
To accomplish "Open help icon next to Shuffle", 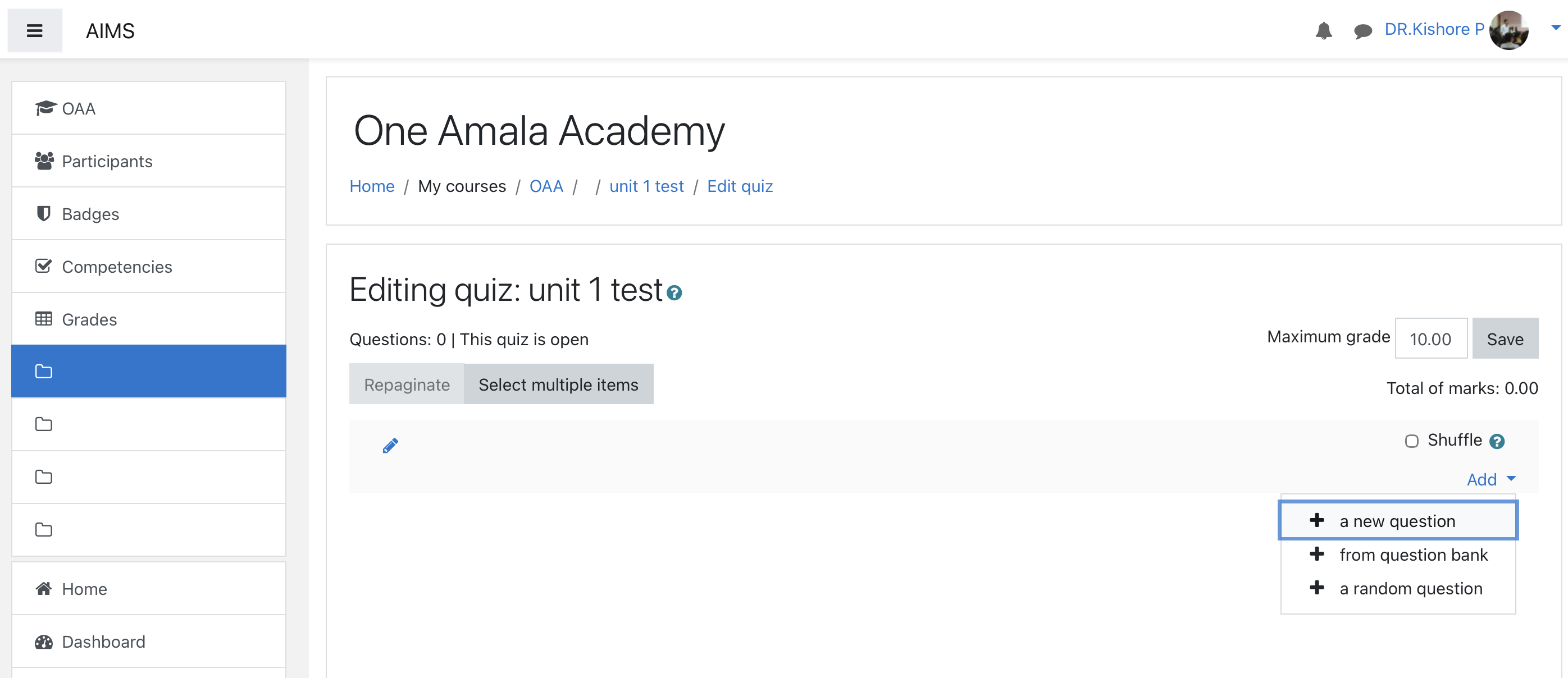I will coord(1497,442).
